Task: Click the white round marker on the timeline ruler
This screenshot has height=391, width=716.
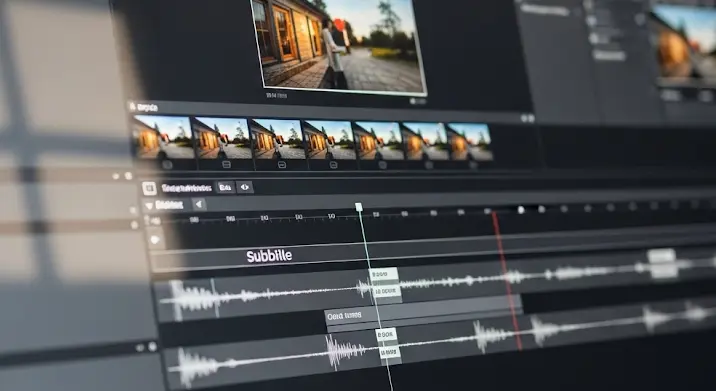Action: pyautogui.click(x=521, y=210)
